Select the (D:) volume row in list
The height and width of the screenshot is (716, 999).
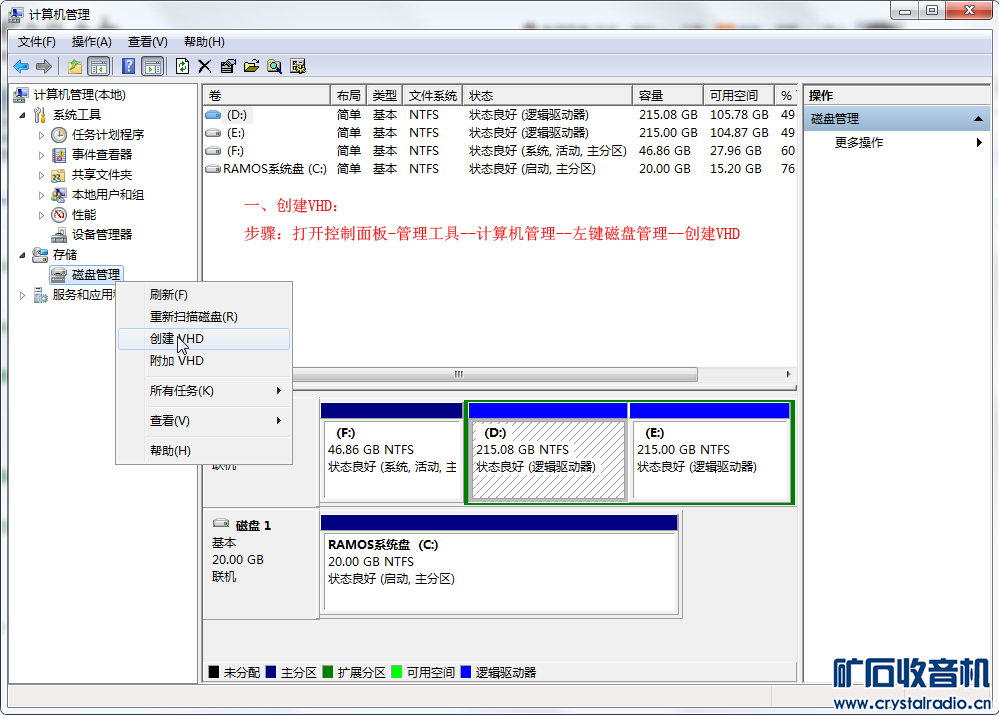[500, 115]
